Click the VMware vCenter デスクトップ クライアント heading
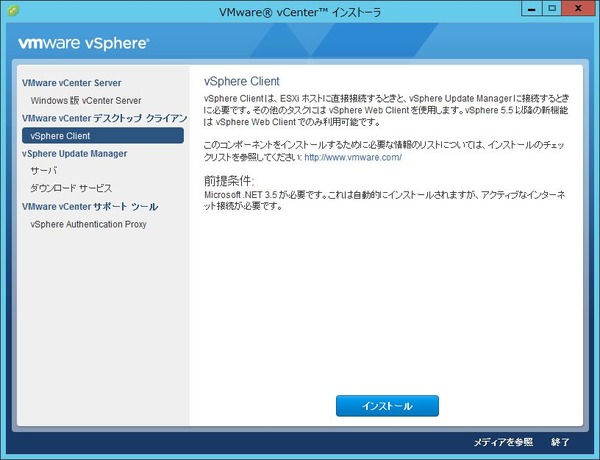The height and width of the screenshot is (460, 600). click(x=104, y=118)
